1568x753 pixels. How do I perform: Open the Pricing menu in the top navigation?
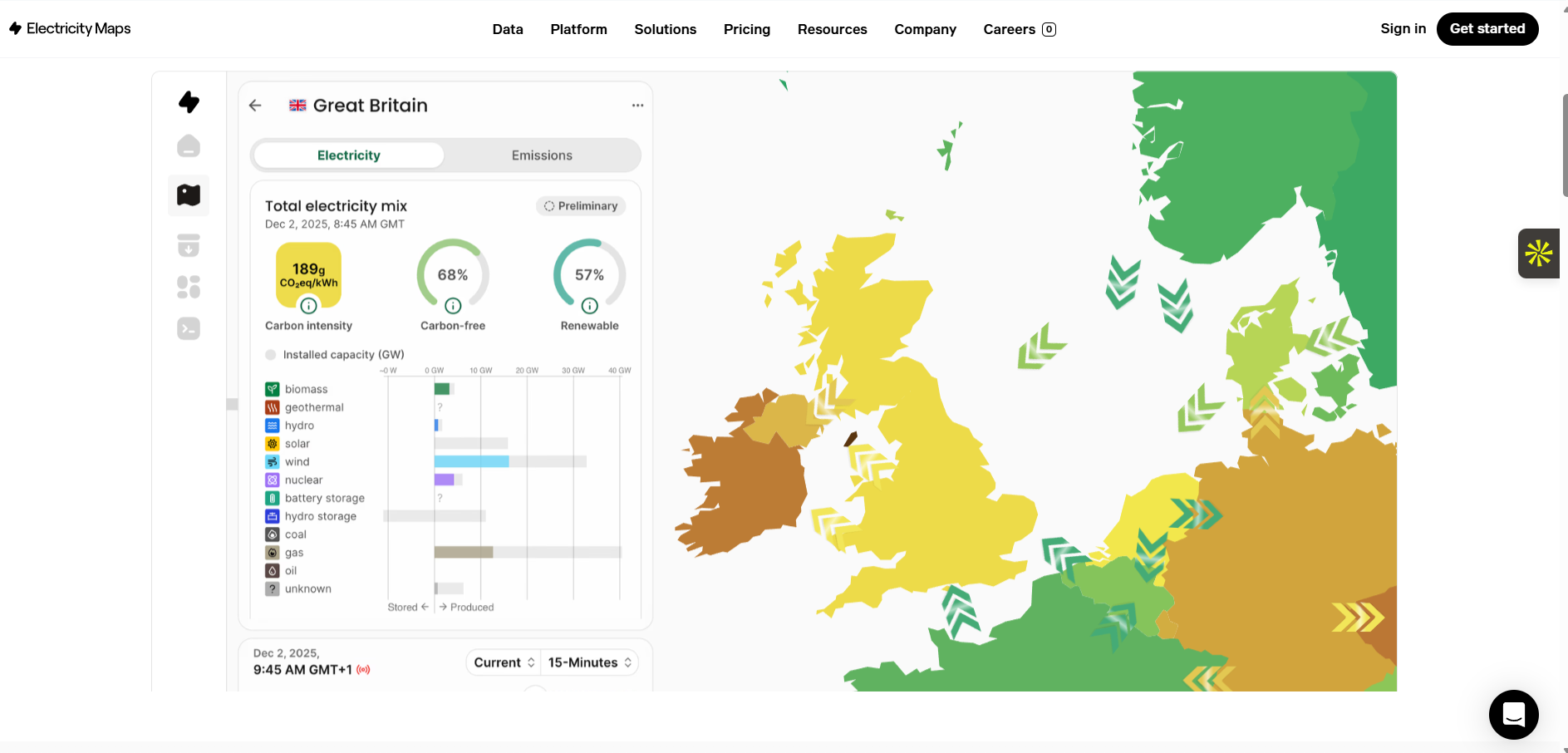coord(746,29)
